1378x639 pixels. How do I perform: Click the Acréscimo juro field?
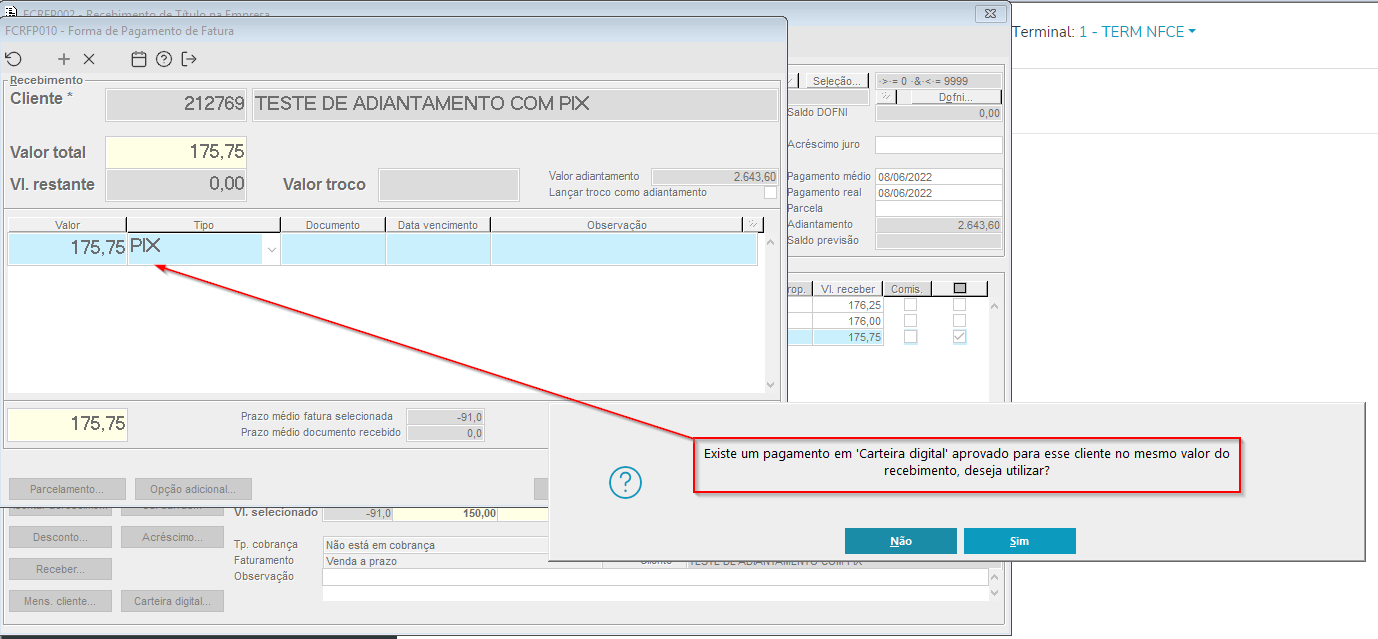tap(938, 145)
